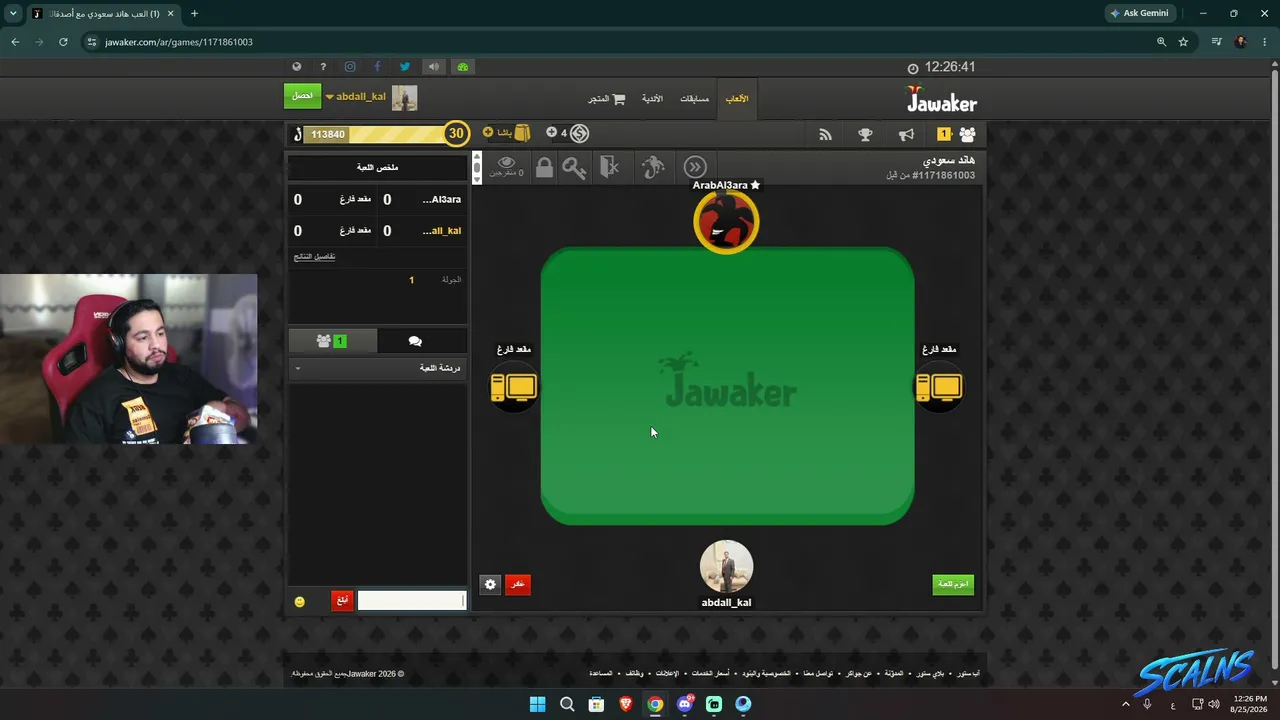Reload the Jawaker page

63,42
